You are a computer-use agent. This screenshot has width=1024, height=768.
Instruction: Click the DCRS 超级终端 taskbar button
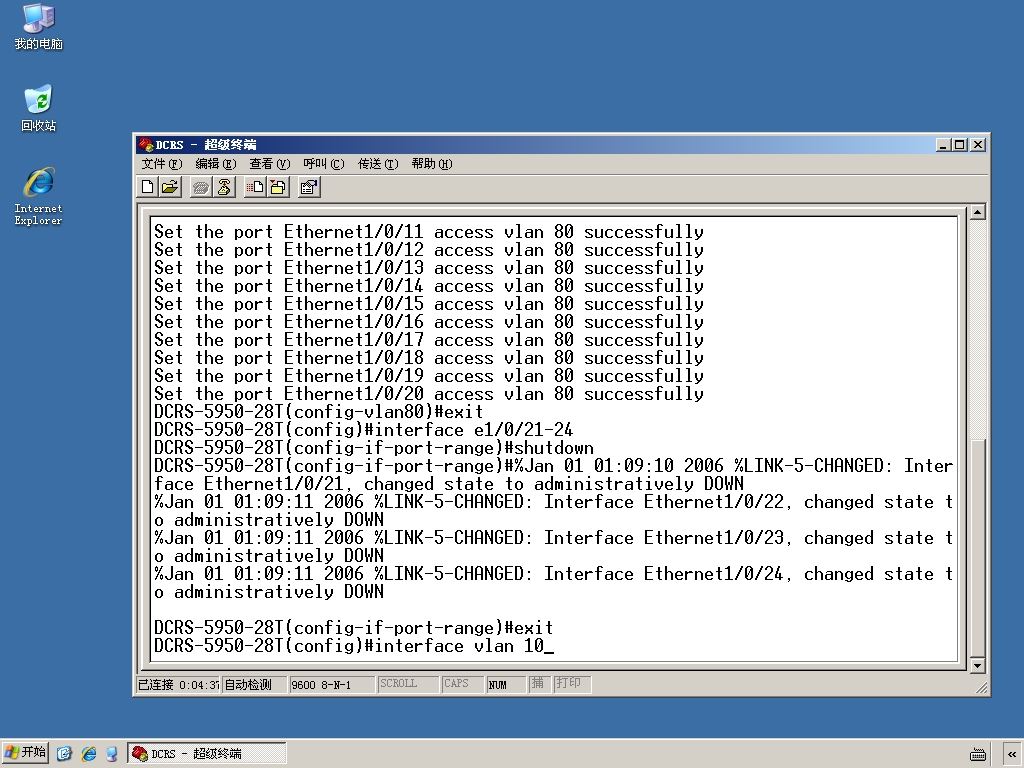pyautogui.click(x=206, y=754)
